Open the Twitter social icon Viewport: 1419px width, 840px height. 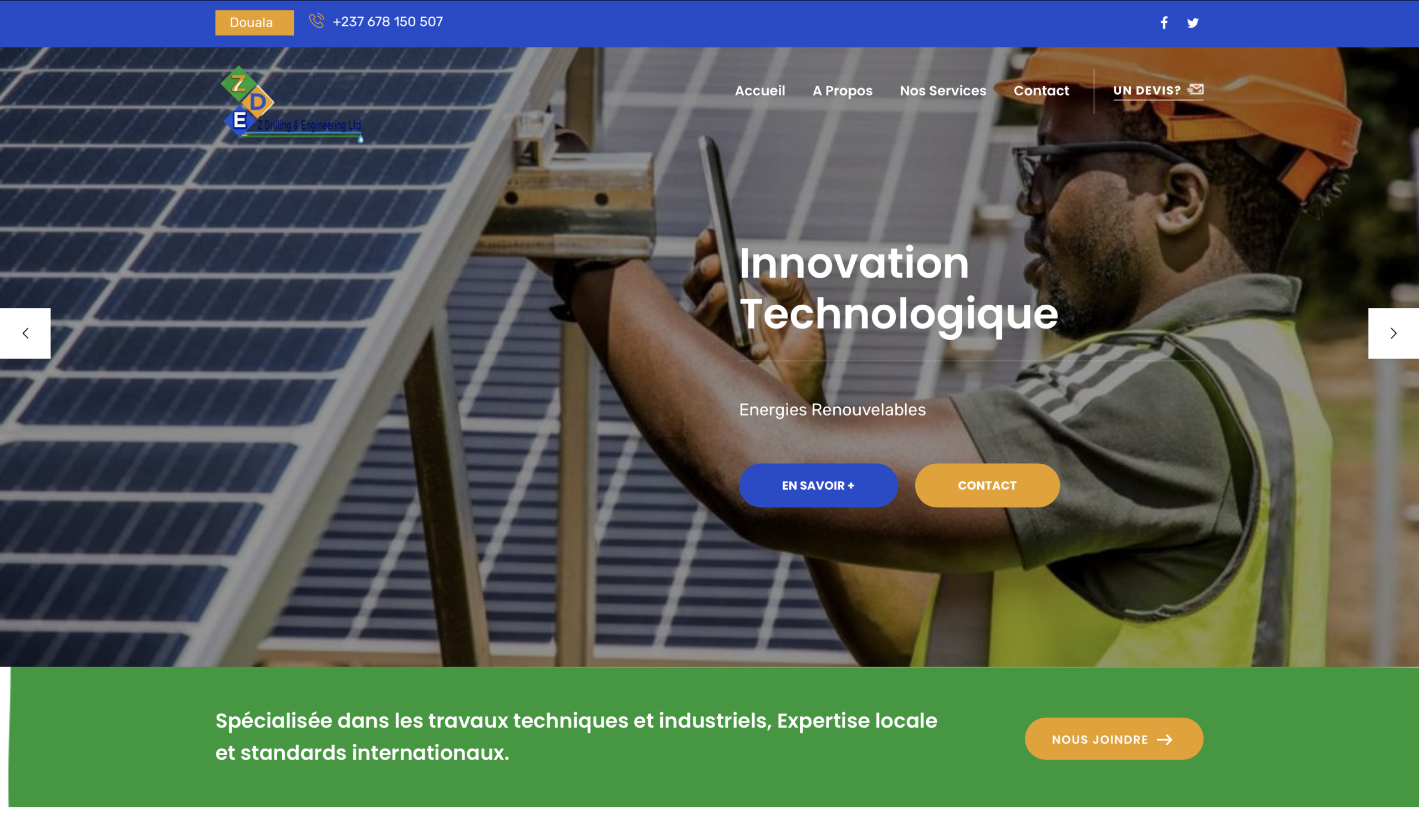(x=1192, y=23)
